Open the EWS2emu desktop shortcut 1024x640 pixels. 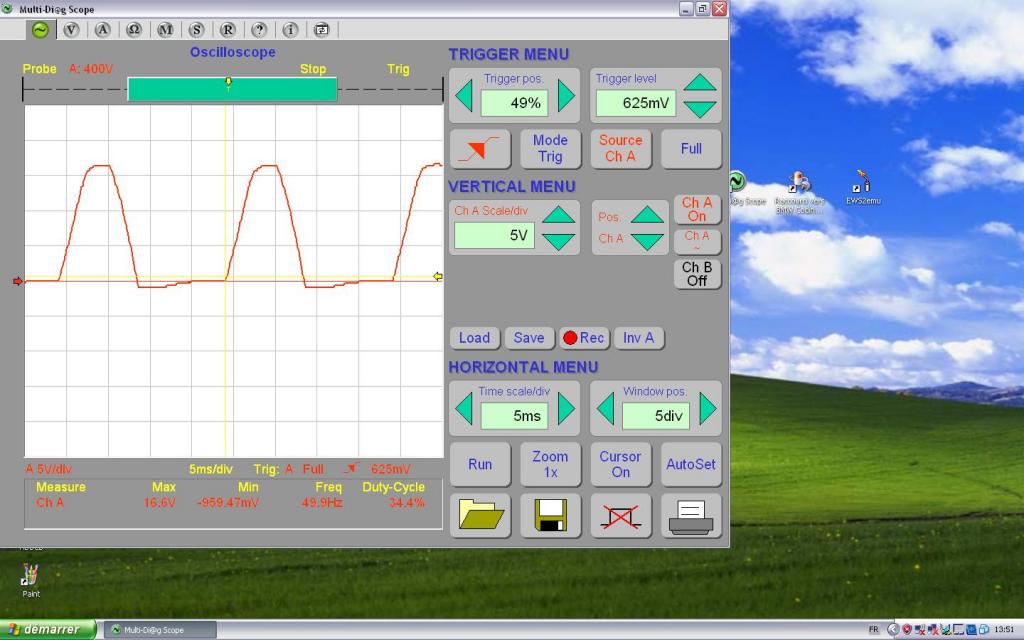tap(863, 187)
